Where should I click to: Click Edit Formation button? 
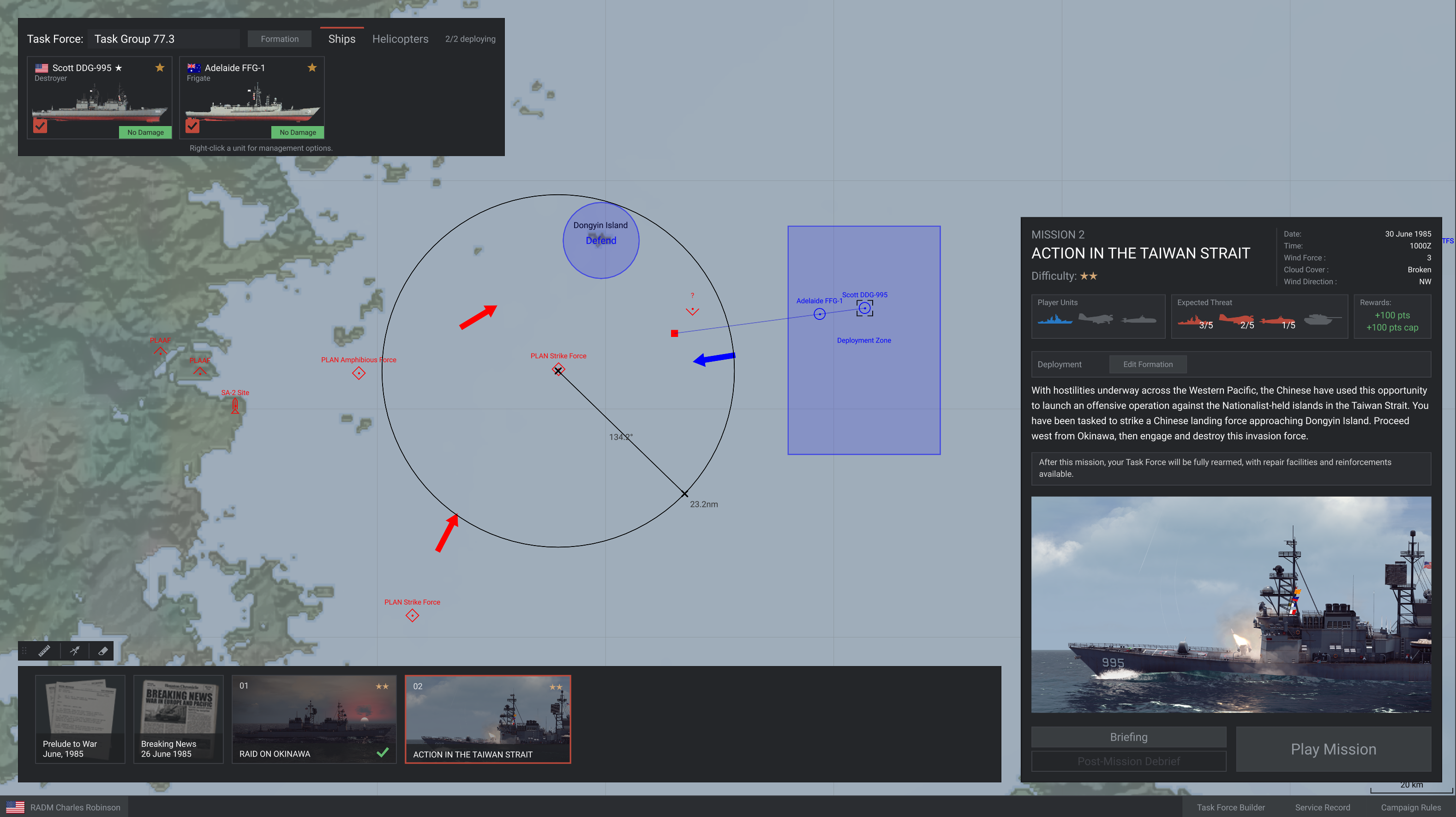point(1147,364)
